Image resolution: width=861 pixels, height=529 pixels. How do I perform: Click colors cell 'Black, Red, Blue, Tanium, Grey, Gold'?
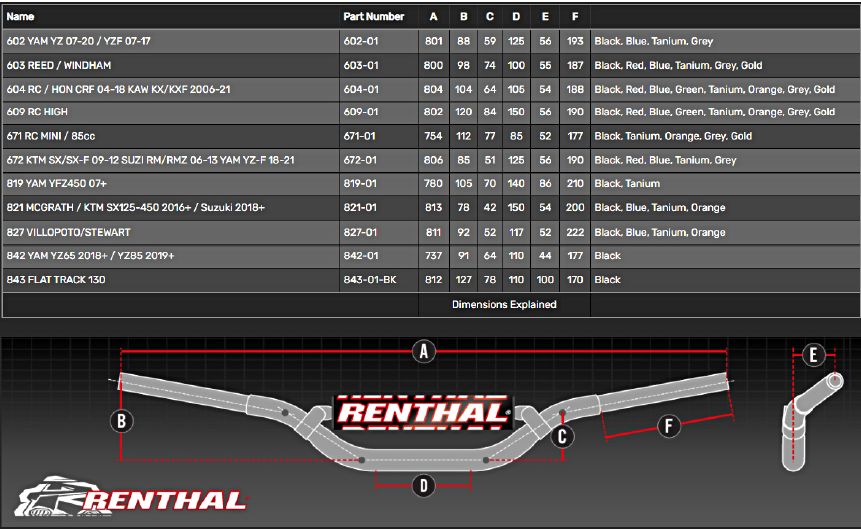(678, 65)
